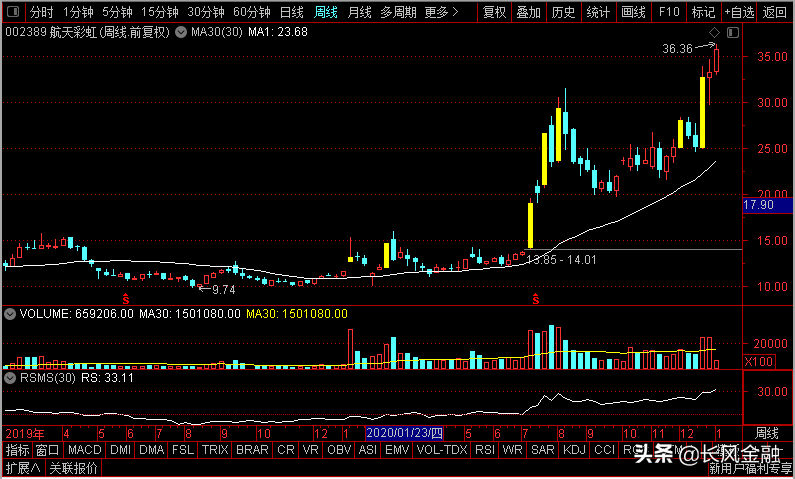This screenshot has width=795, height=479.
Task: Select the highlighted 周线 weekly tab
Action: pos(326,12)
